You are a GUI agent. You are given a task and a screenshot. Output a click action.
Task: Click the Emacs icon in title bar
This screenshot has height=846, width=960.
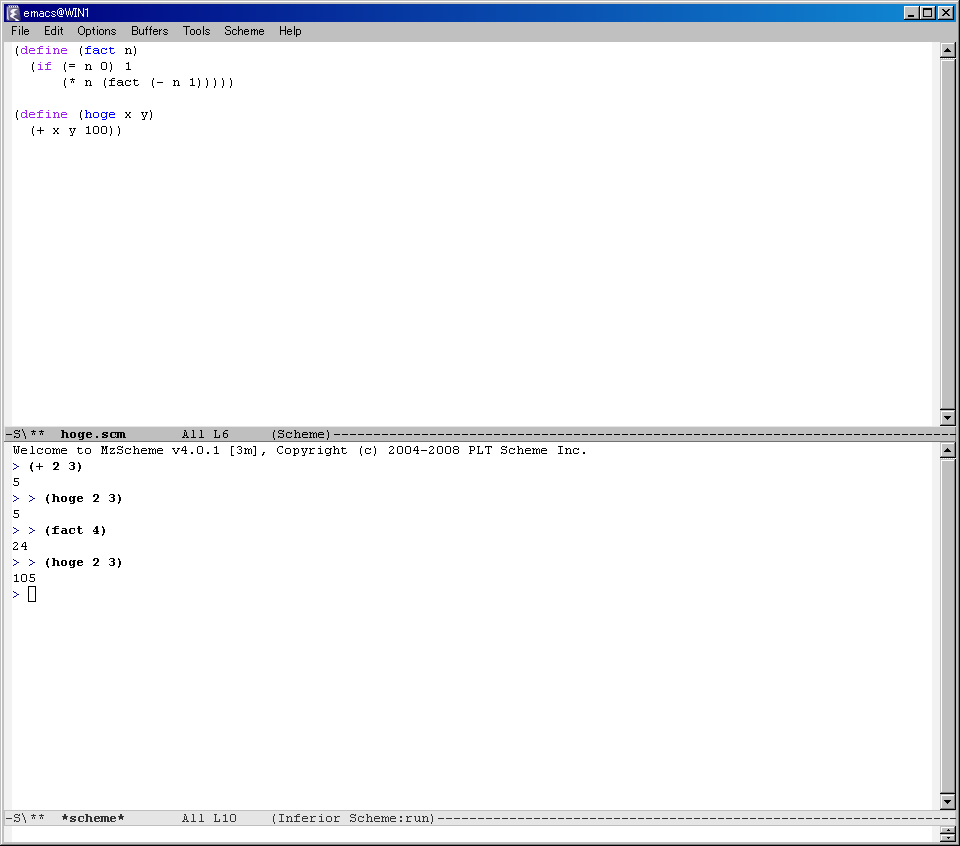coord(13,13)
